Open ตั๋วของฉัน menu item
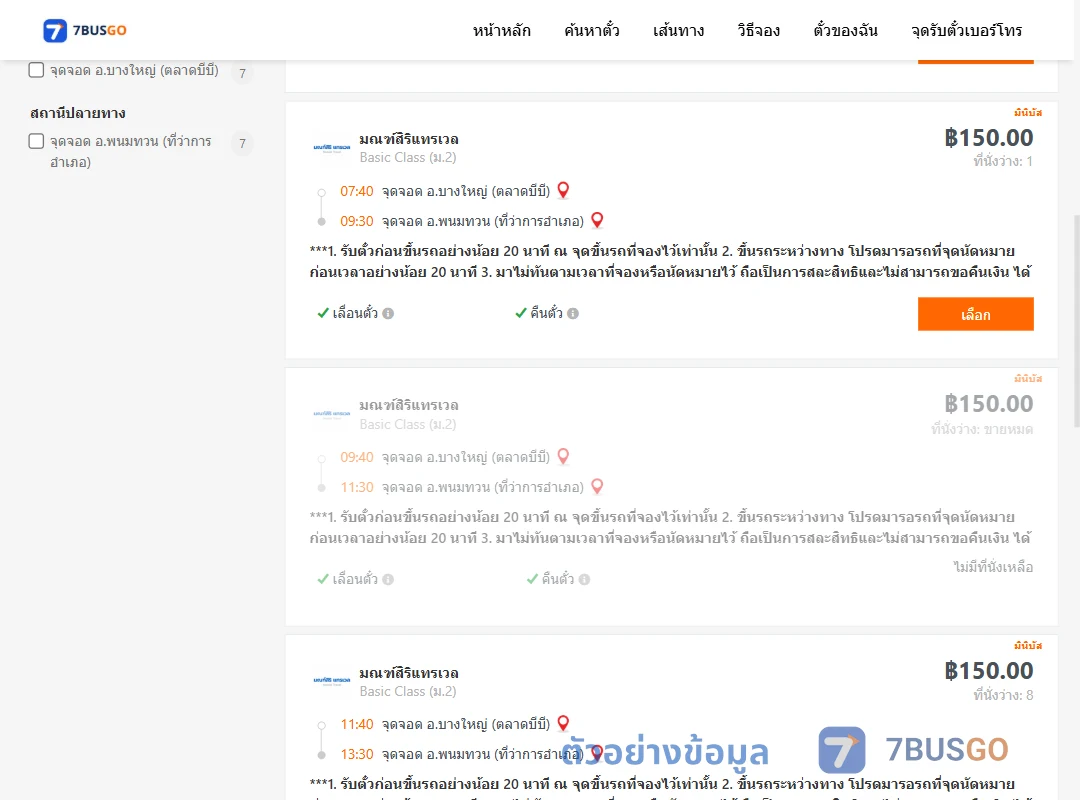Screen dimensions: 1080x800 tap(845, 30)
